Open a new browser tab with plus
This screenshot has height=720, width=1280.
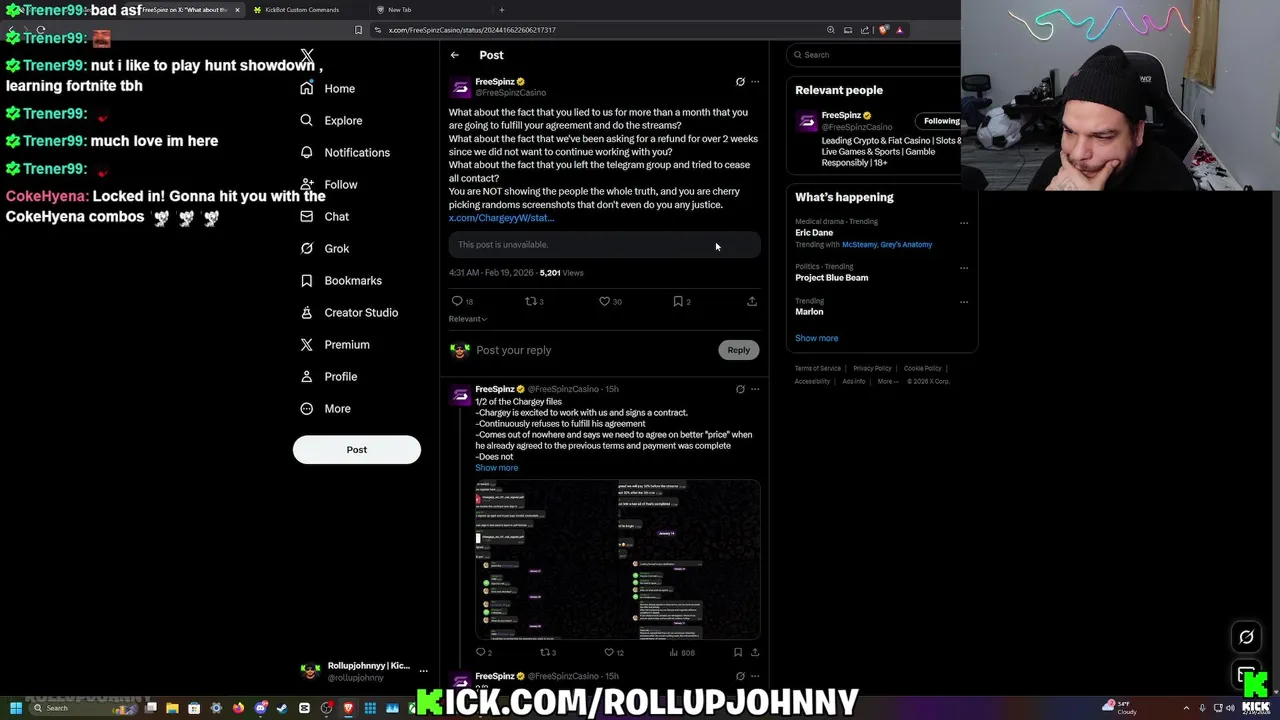pos(502,10)
